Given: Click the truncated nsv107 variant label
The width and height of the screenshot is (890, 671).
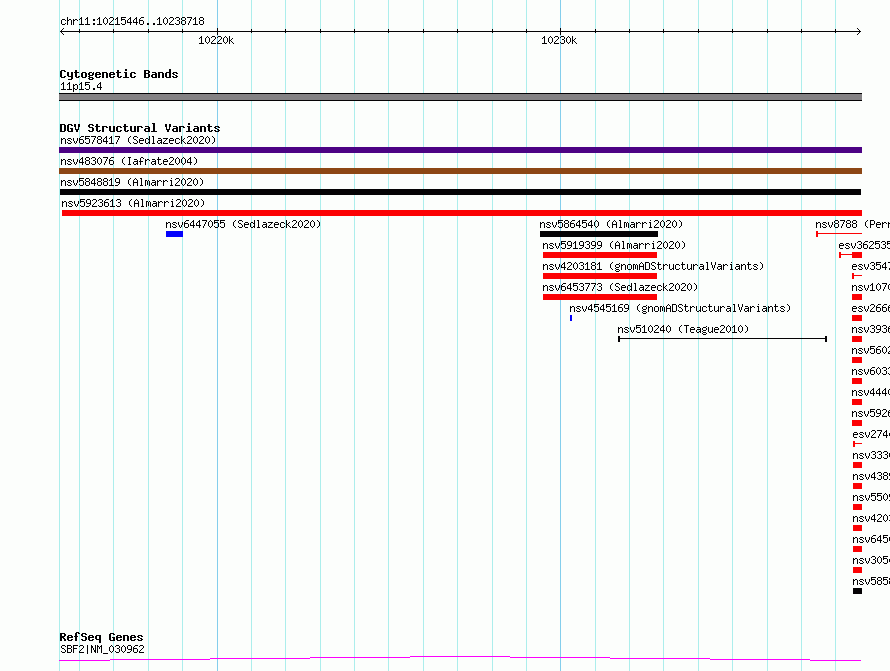Looking at the screenshot, I should [870, 287].
